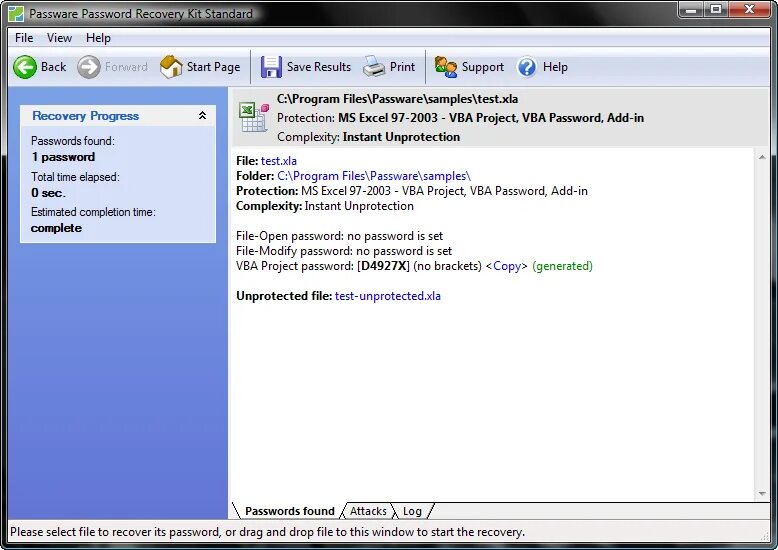Open the File menu
Viewport: 778px width, 550px height.
tap(24, 38)
